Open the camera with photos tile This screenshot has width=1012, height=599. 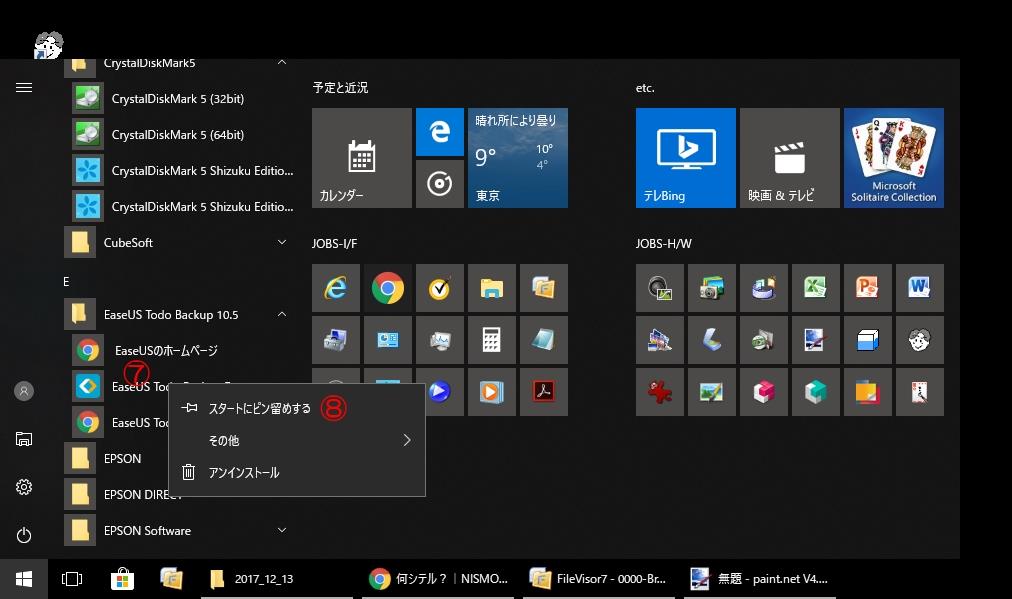712,288
